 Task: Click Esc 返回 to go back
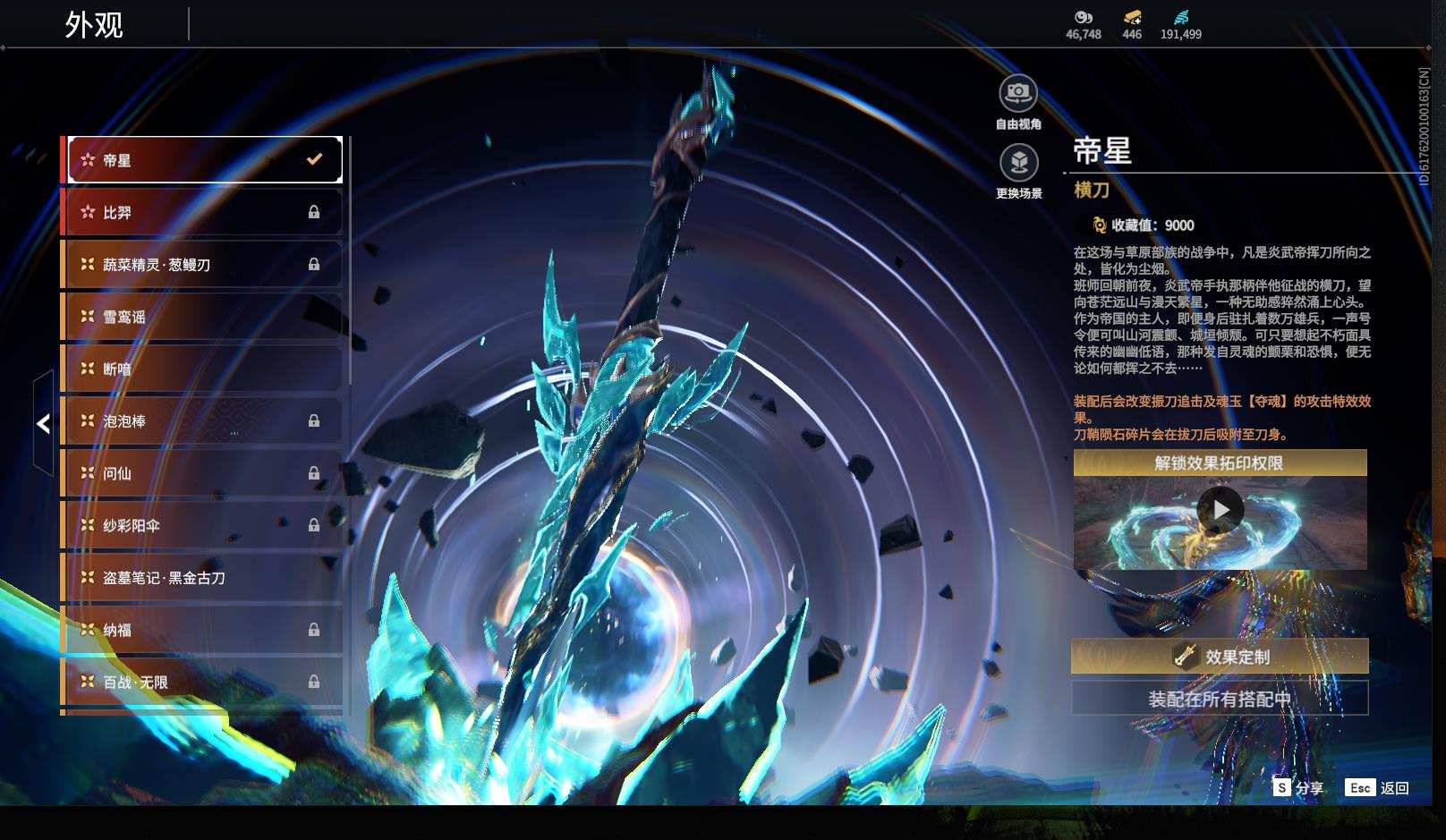[x=1377, y=787]
